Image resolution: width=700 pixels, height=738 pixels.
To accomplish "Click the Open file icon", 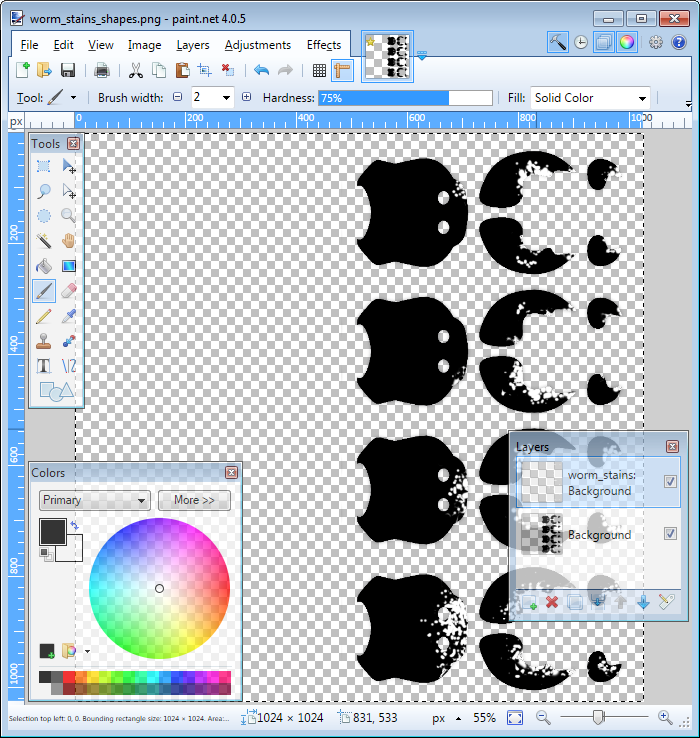I will tap(45, 70).
